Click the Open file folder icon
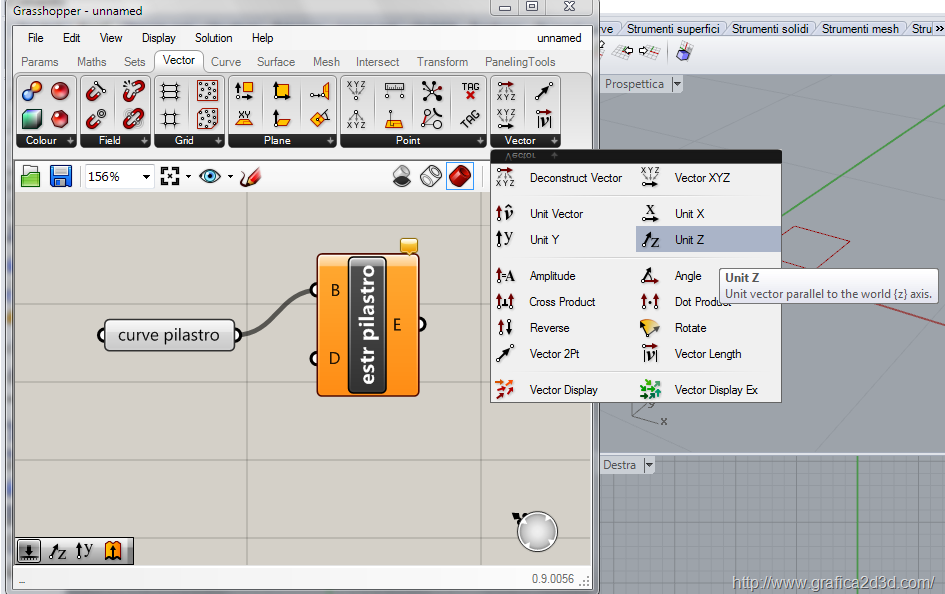 click(31, 177)
